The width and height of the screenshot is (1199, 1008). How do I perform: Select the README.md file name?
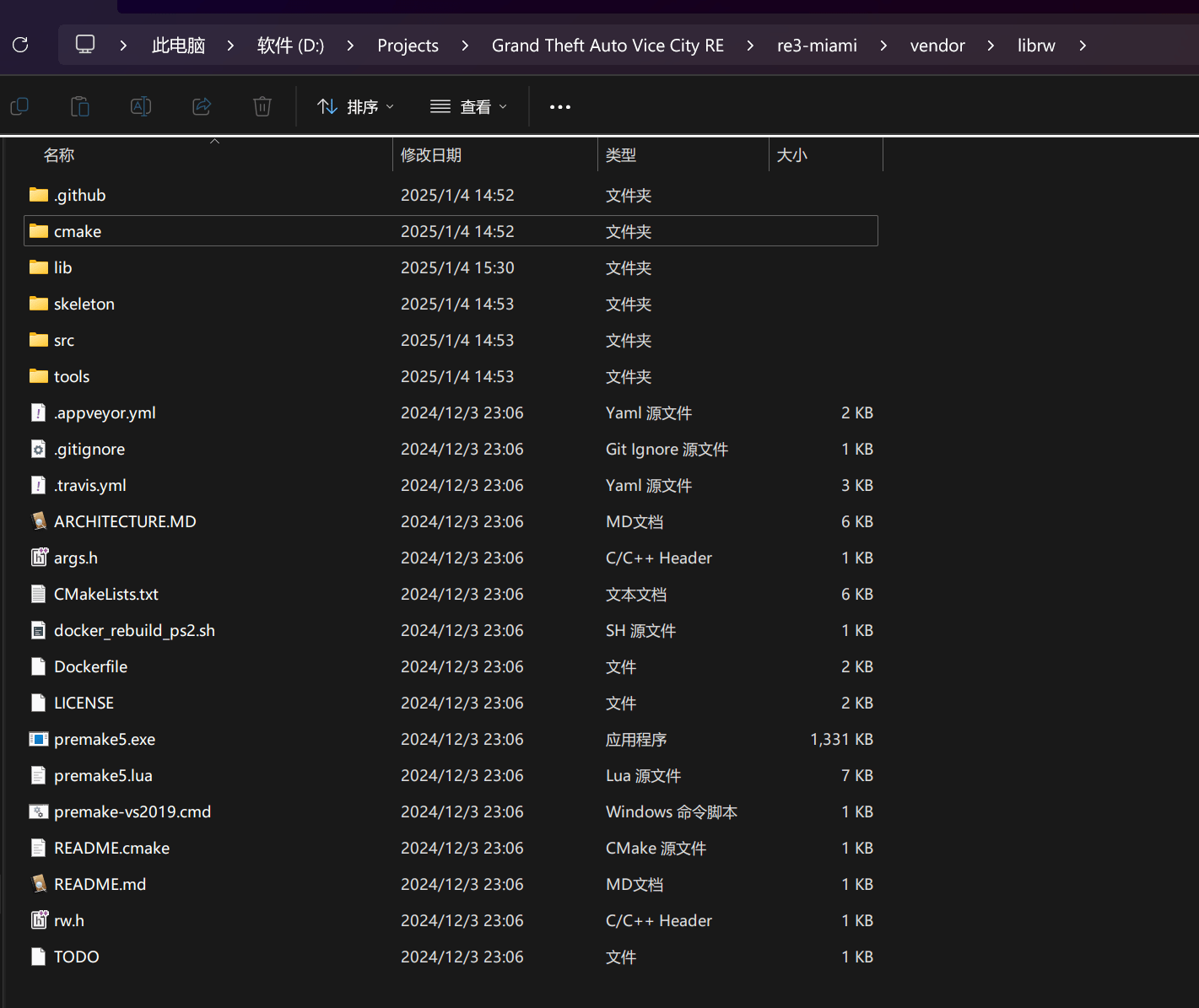(100, 884)
